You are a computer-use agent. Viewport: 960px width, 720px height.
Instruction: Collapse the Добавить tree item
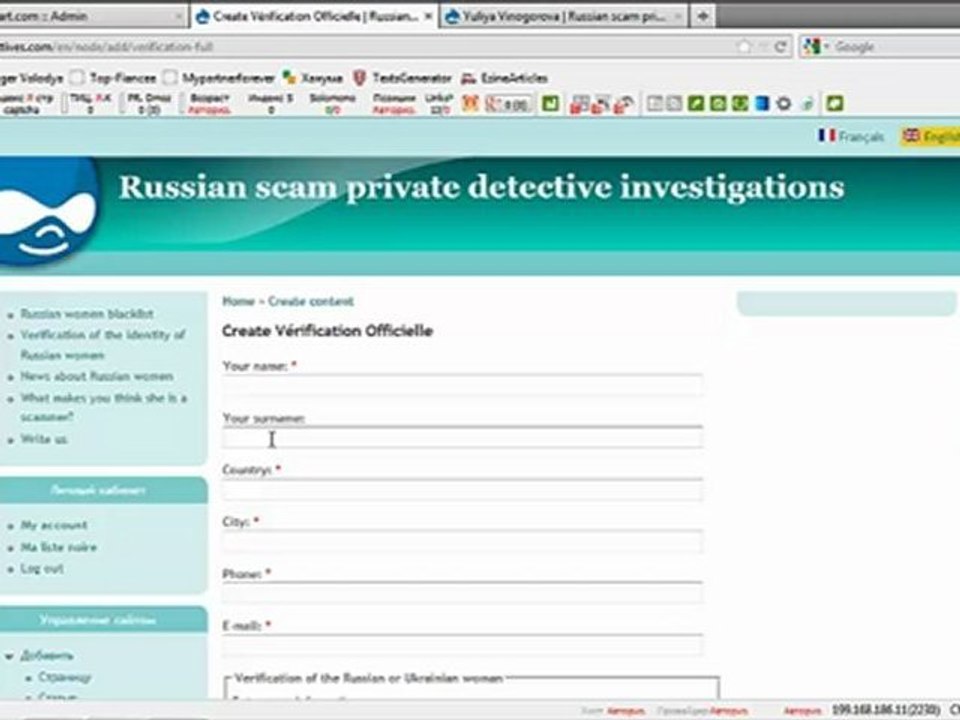pos(9,656)
